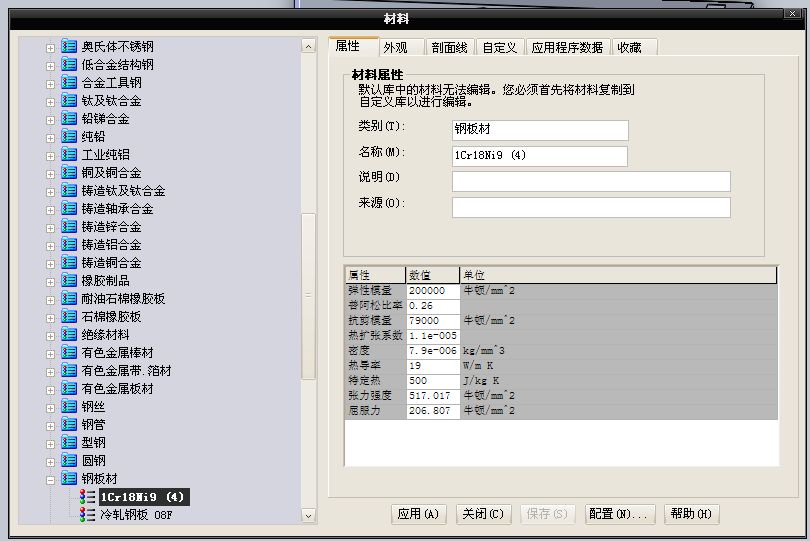This screenshot has height=541, width=810.
Task: Click the 冷轧钢板 08F material icon
Action: 87,515
